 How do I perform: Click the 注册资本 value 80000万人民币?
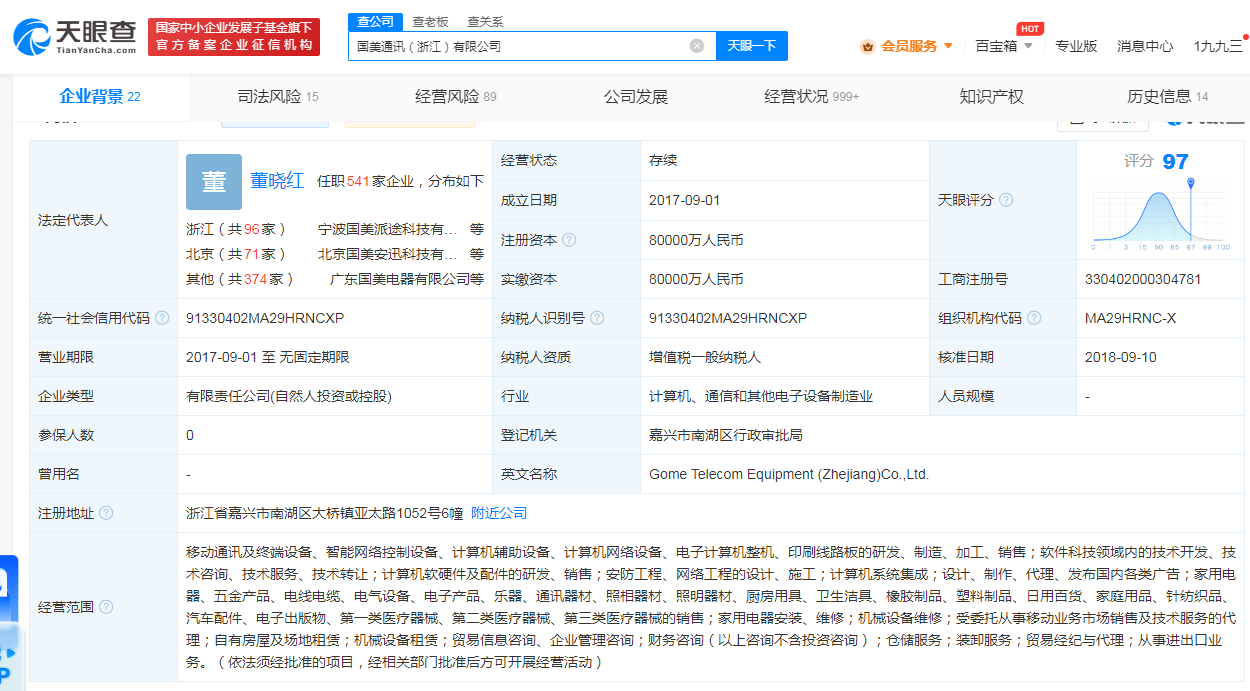(x=696, y=240)
